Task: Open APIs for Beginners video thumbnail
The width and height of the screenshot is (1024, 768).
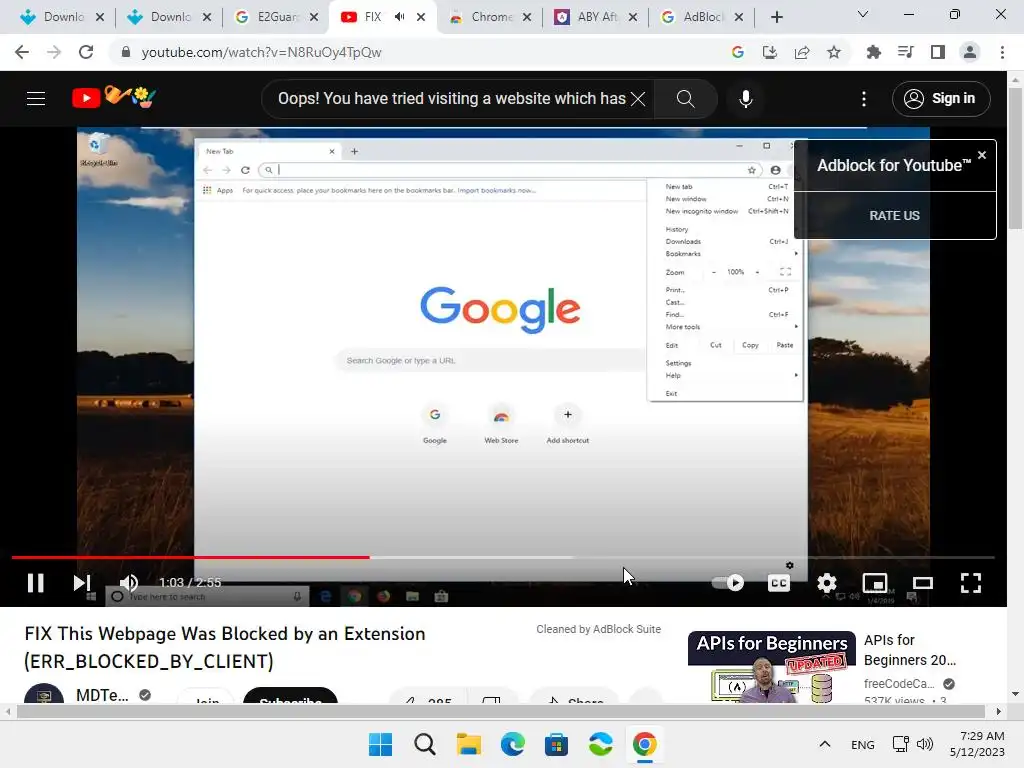Action: point(771,667)
